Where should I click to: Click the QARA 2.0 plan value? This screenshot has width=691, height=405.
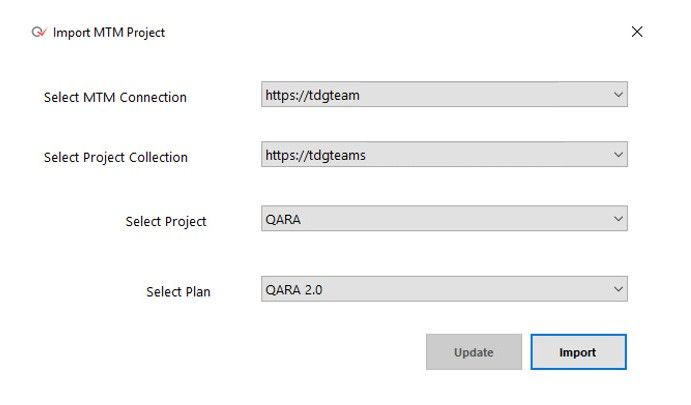click(x=293, y=290)
